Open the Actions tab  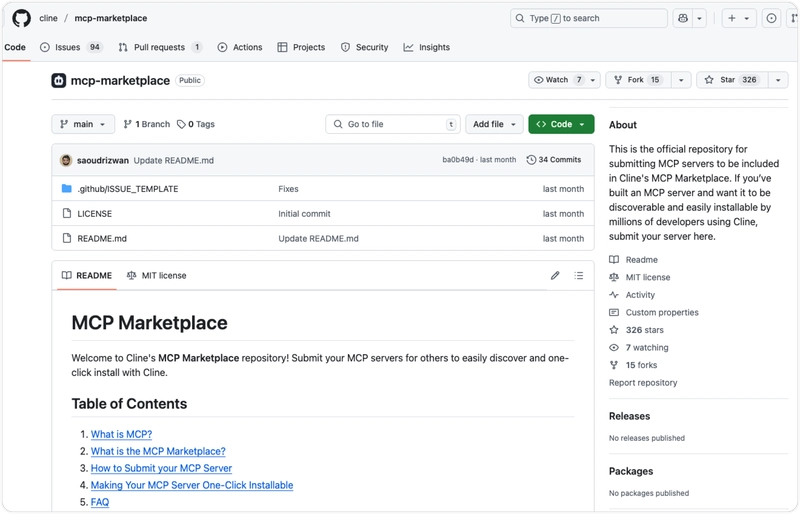(x=240, y=47)
